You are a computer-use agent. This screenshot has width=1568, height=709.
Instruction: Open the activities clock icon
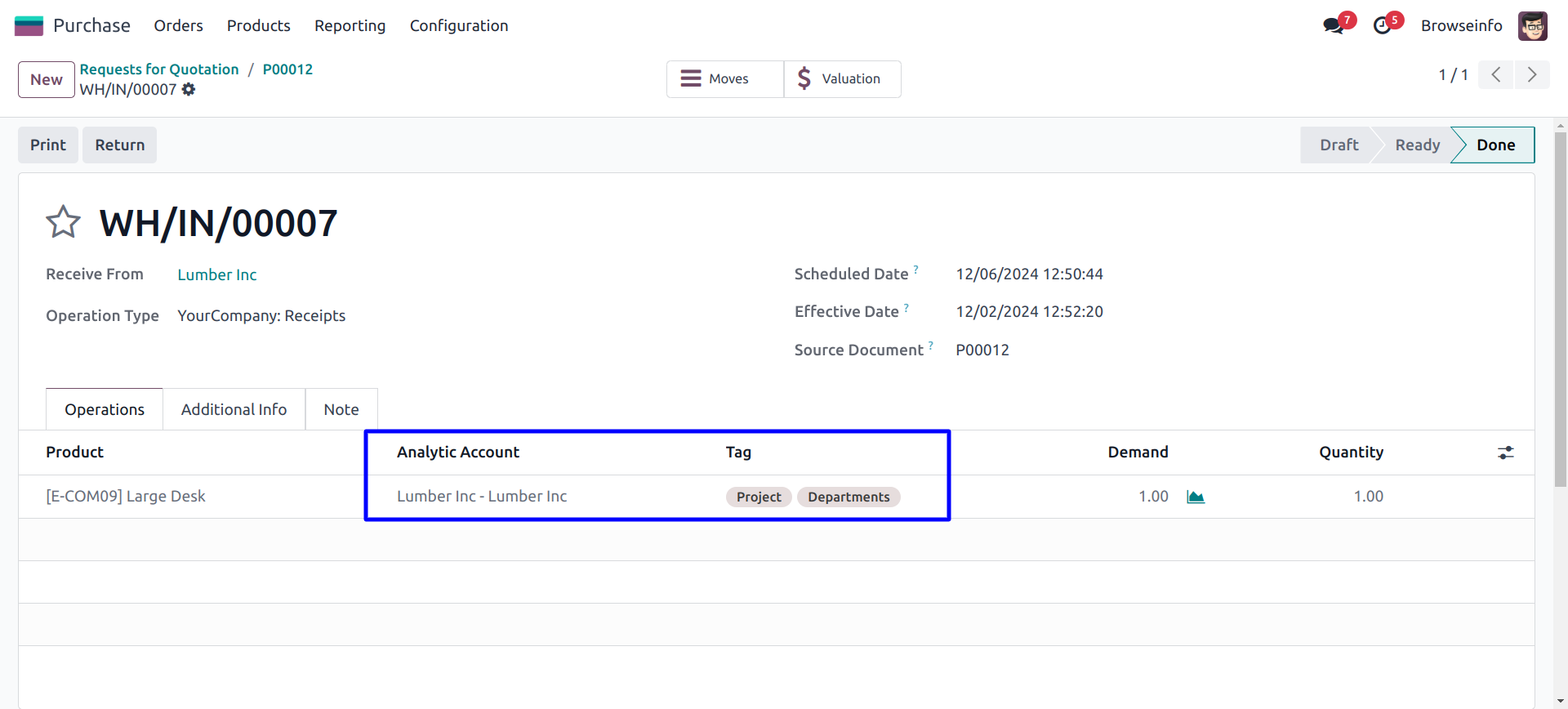pos(1382,25)
